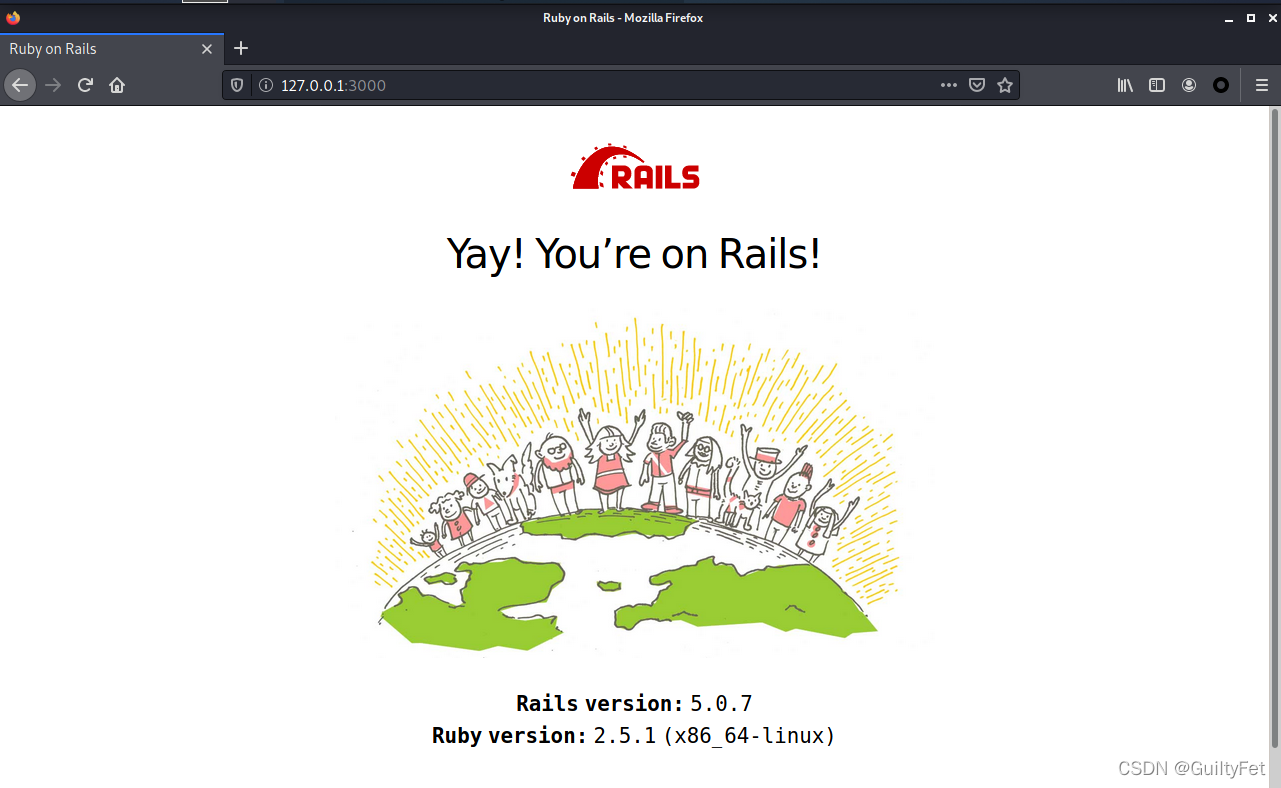Click the round black extension icon
The image size is (1281, 788).
[1221, 85]
